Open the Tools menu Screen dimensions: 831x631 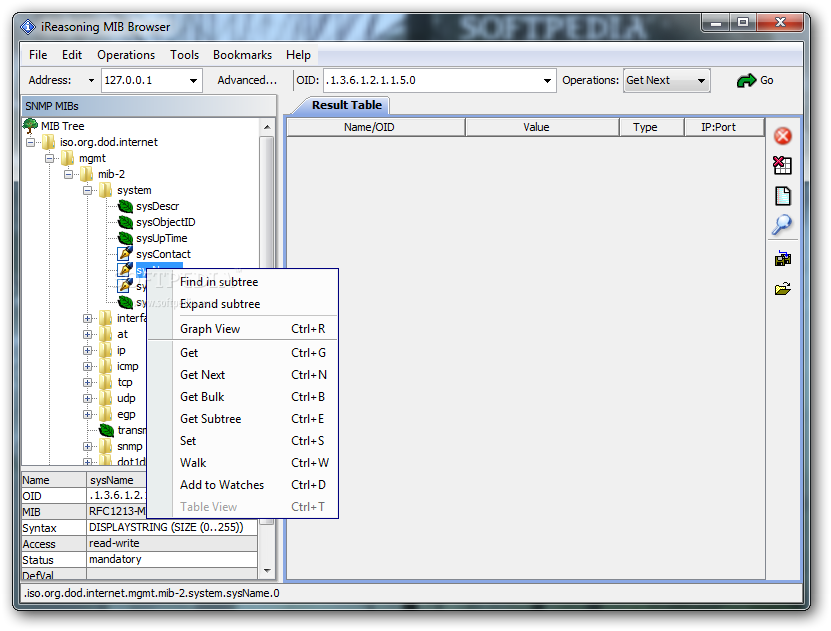[184, 55]
